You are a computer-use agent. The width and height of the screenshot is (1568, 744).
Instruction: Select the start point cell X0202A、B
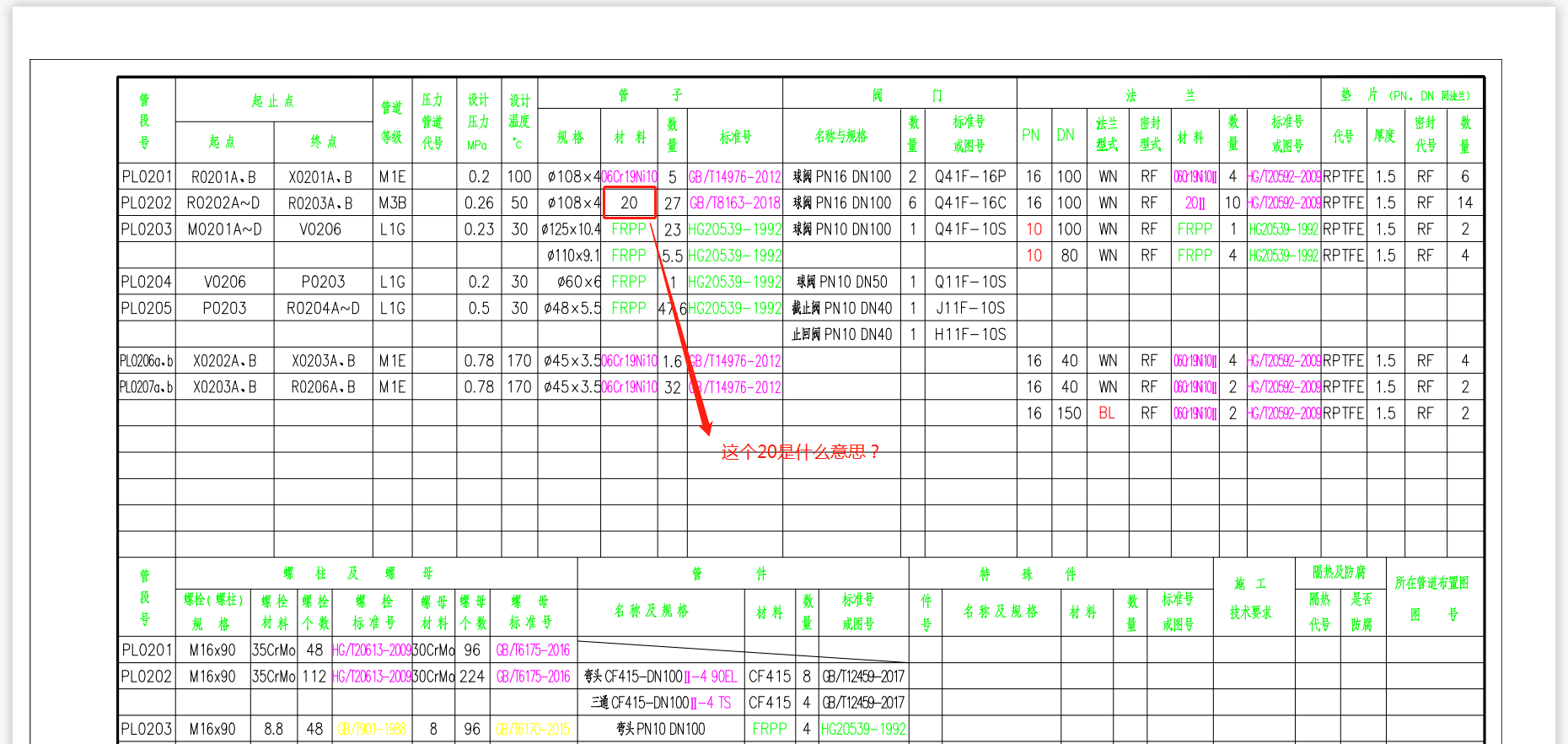click(x=225, y=361)
